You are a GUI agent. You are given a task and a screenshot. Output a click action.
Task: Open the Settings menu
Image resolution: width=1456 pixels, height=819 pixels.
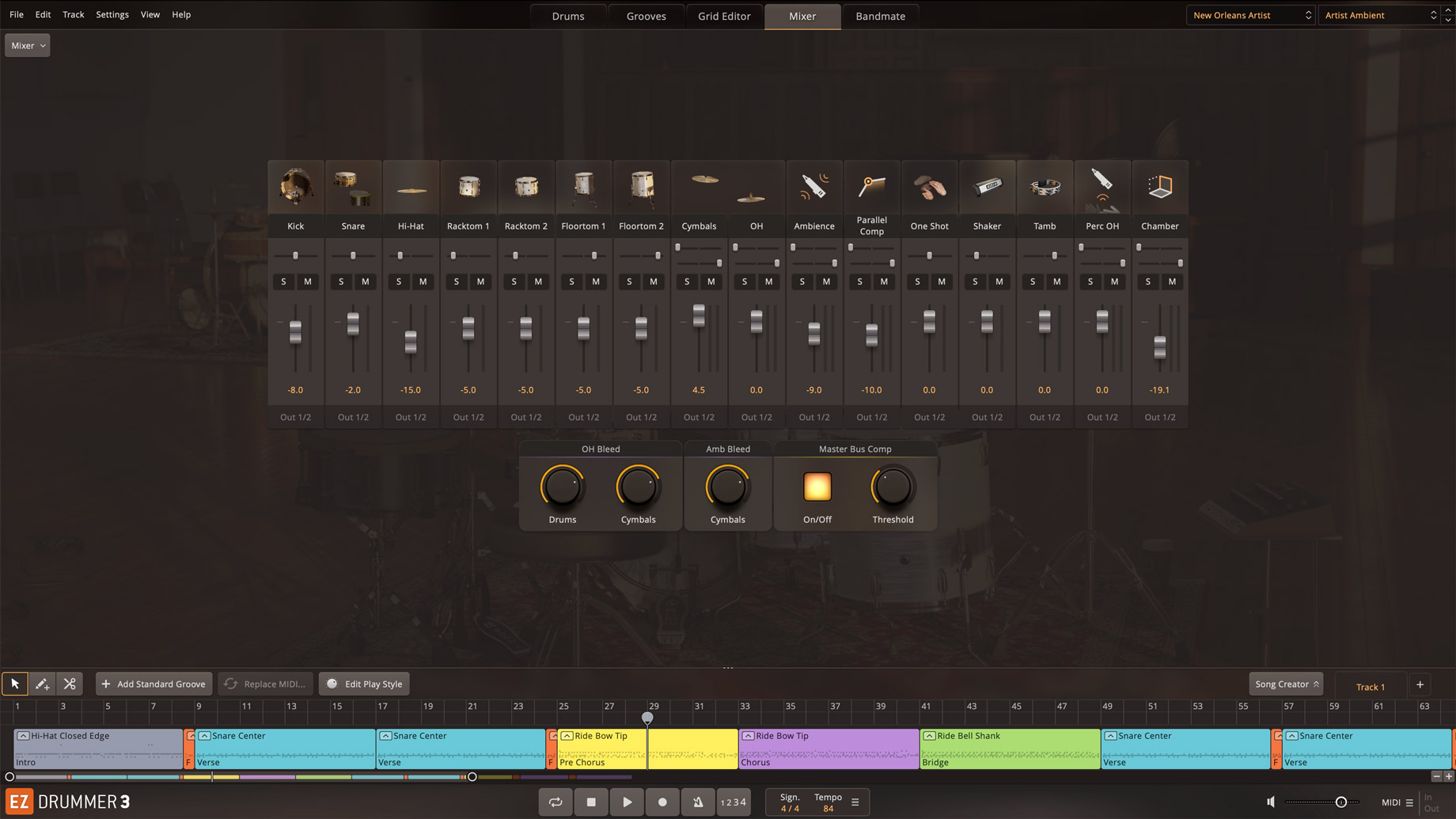click(x=112, y=14)
